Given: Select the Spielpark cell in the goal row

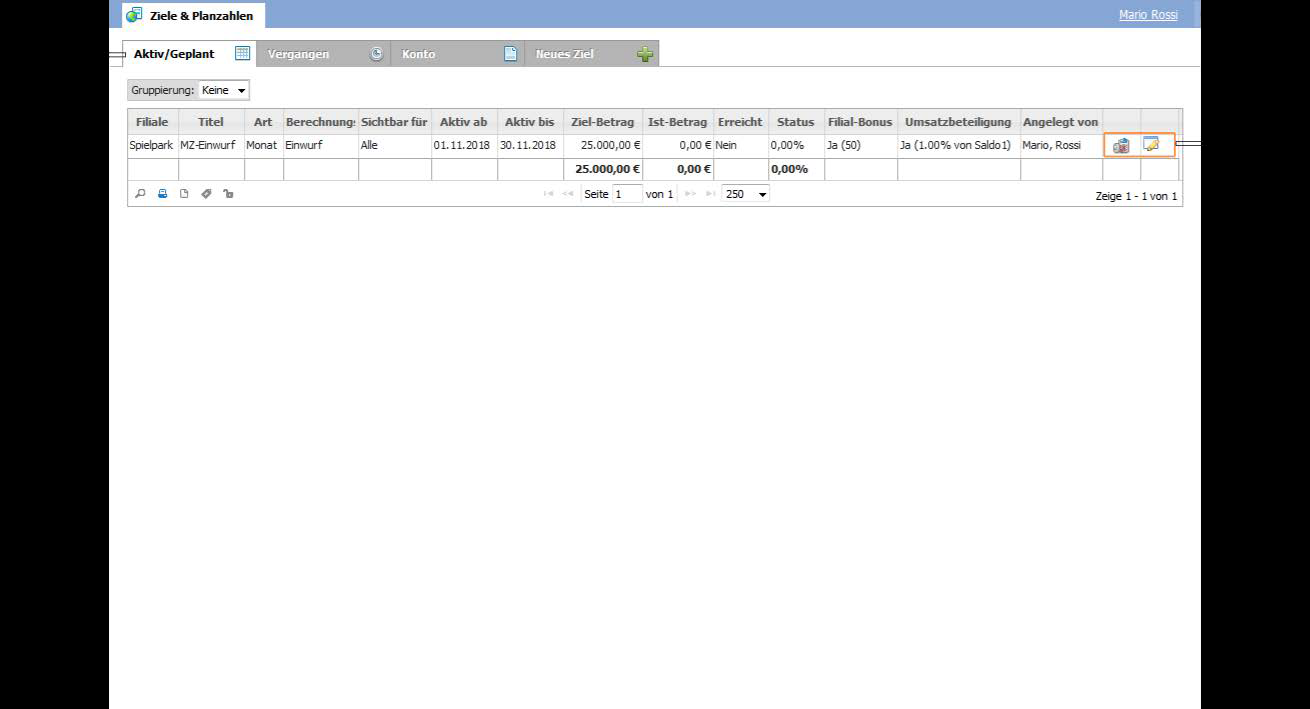Looking at the screenshot, I should click(x=151, y=145).
